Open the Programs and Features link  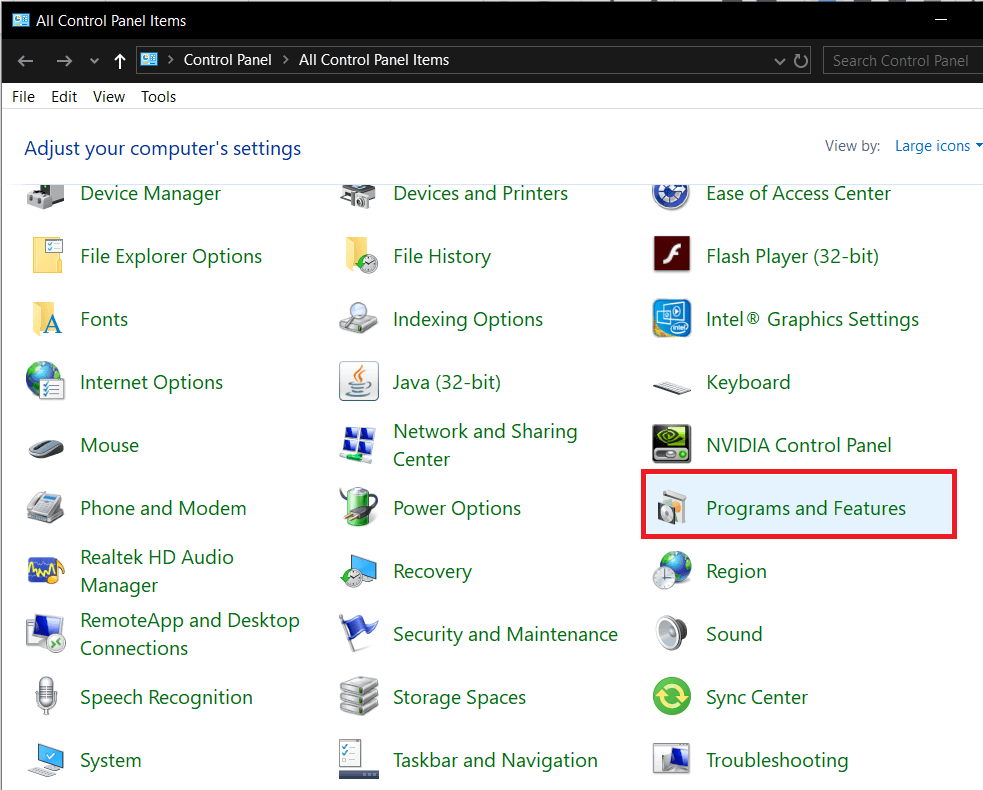(806, 508)
